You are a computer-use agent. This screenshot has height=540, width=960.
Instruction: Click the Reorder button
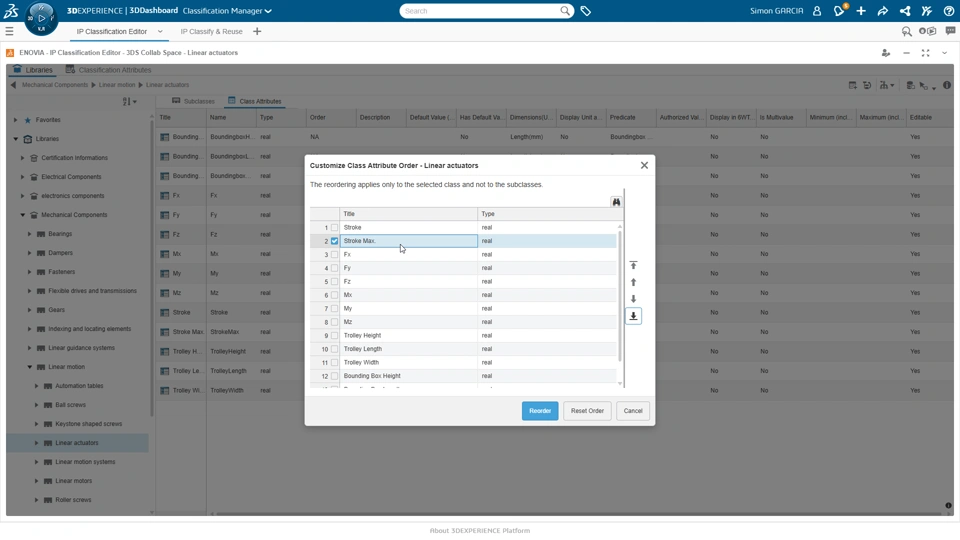(540, 411)
